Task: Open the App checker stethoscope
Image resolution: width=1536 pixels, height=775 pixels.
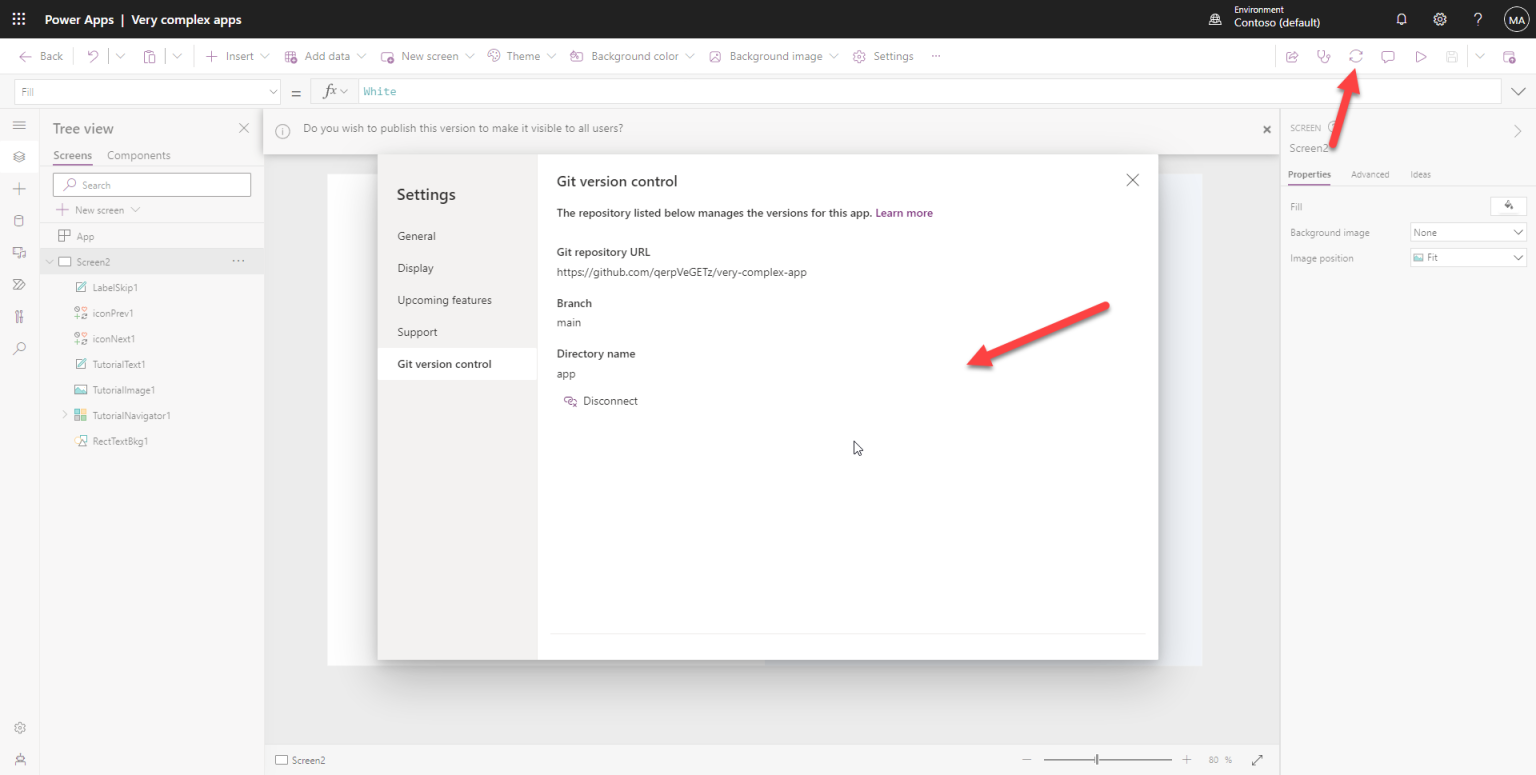Action: coord(1324,56)
